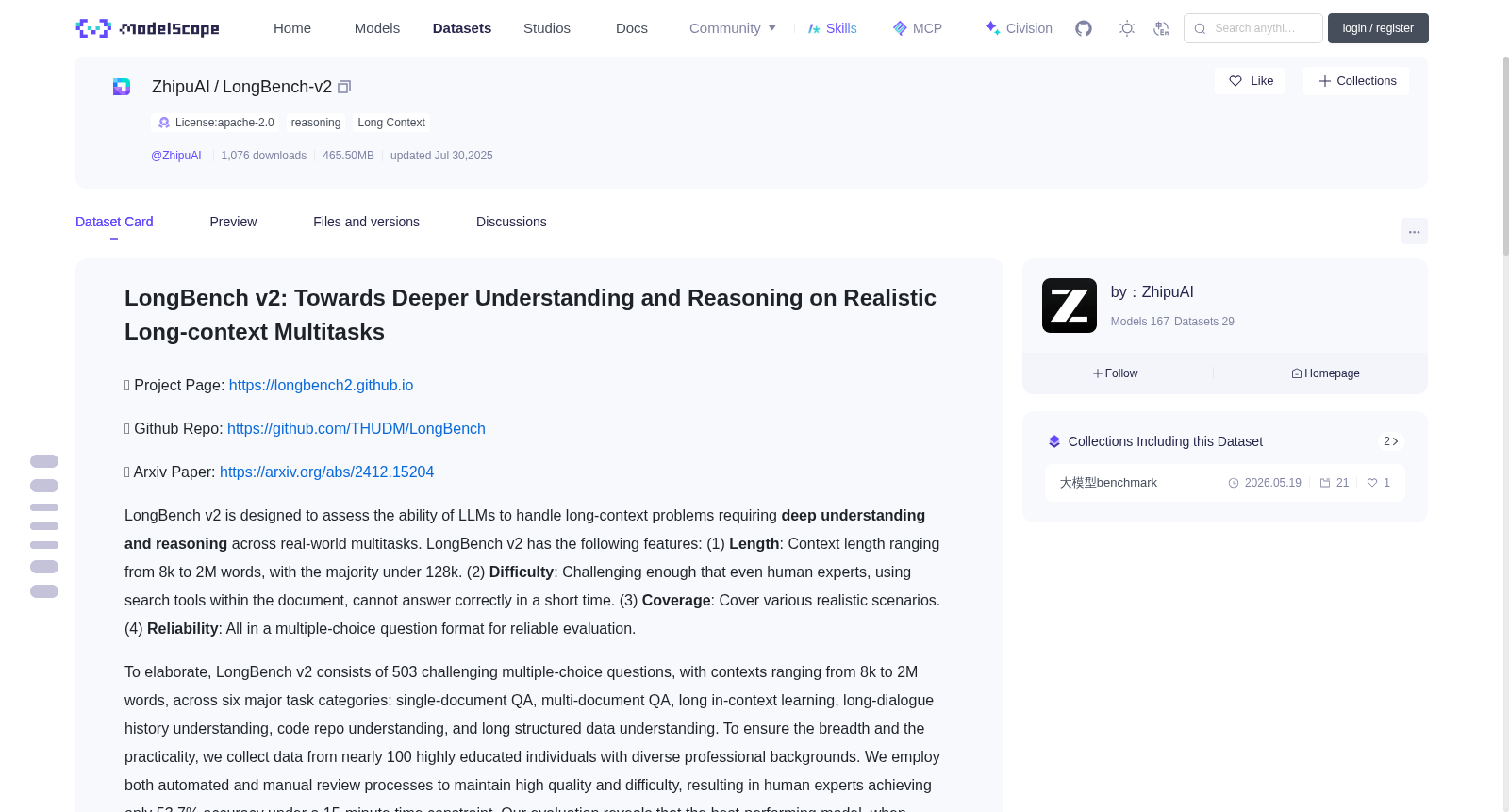Follow ZhipuAI with the Follow button
Viewport: 1509px width, 812px height.
pos(1116,373)
